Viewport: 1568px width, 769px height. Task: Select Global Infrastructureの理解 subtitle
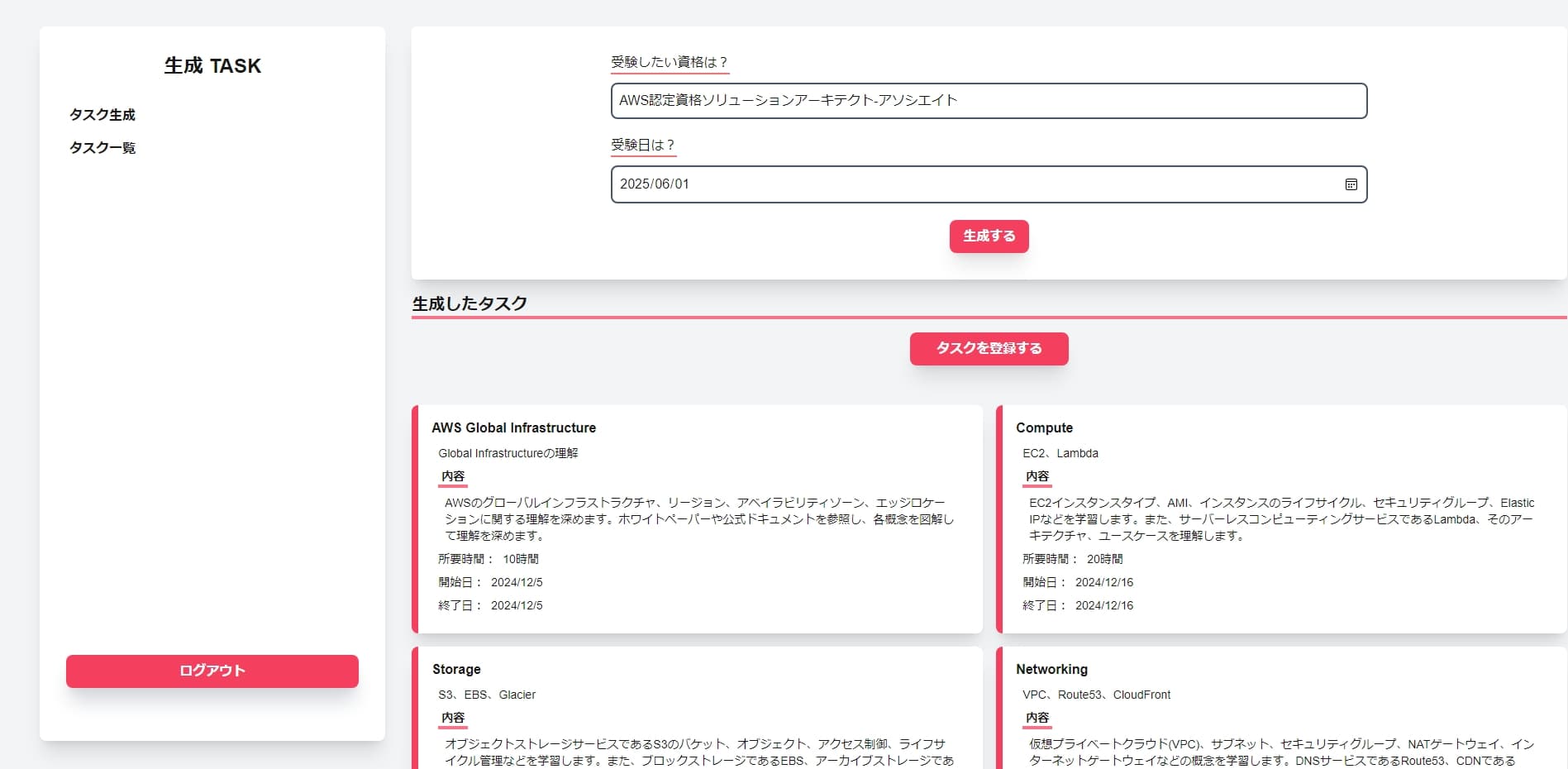[x=508, y=453]
